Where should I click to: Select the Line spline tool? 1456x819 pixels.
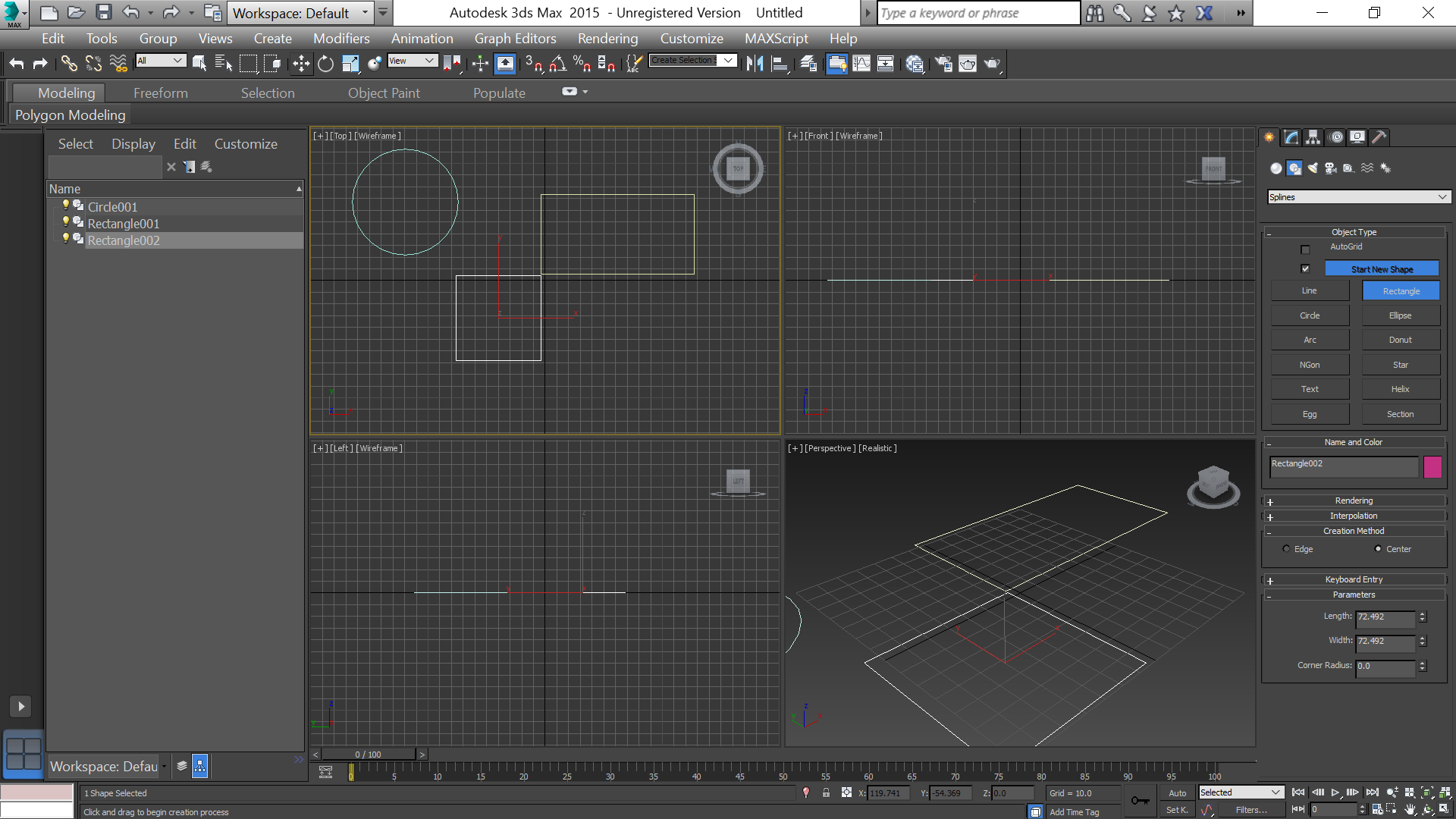tap(1309, 291)
